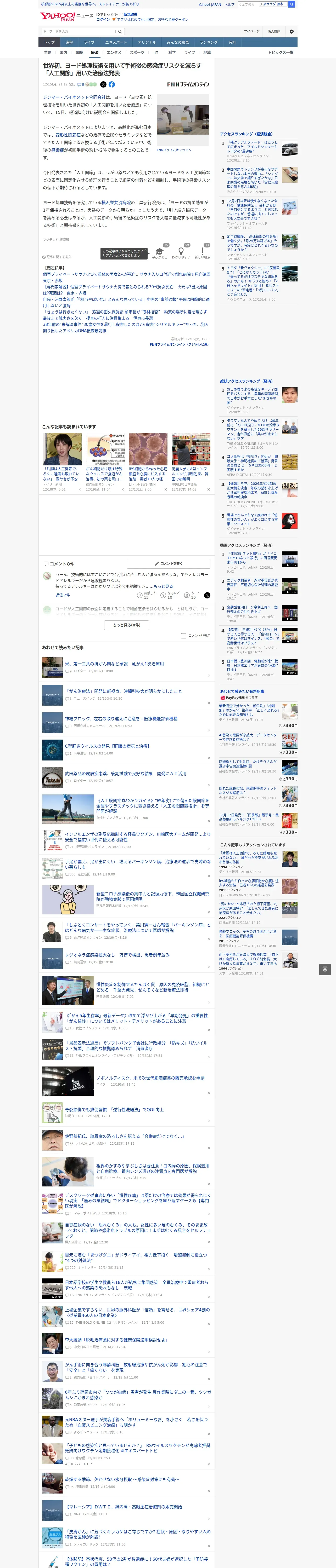This screenshot has width=336, height=1568.
Task: Select the 経済 category tab
Action: [x=94, y=52]
